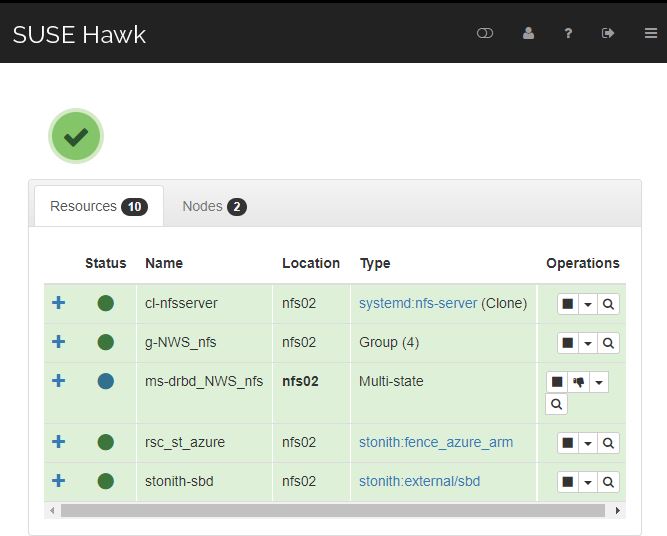Open the stonith:external/sbd type link
667x536 pixels.
(x=419, y=481)
